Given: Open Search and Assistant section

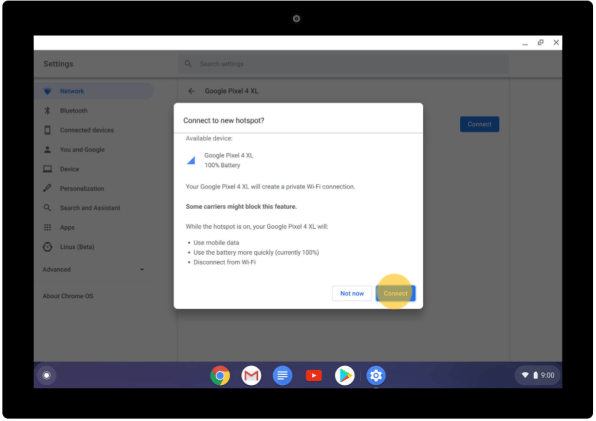Looking at the screenshot, I should pos(94,208).
